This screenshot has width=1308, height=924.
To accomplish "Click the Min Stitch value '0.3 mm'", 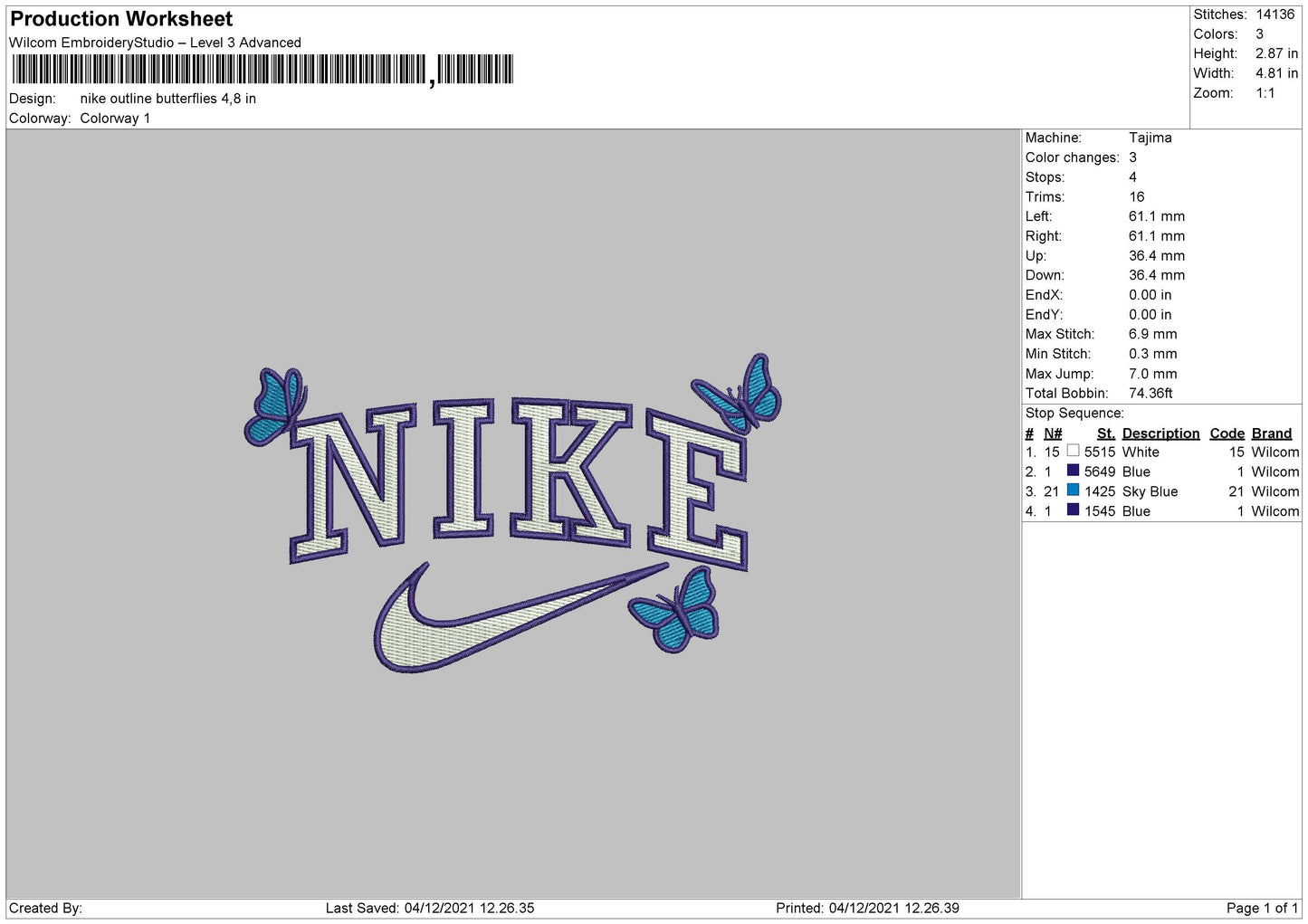I will coord(1153,354).
